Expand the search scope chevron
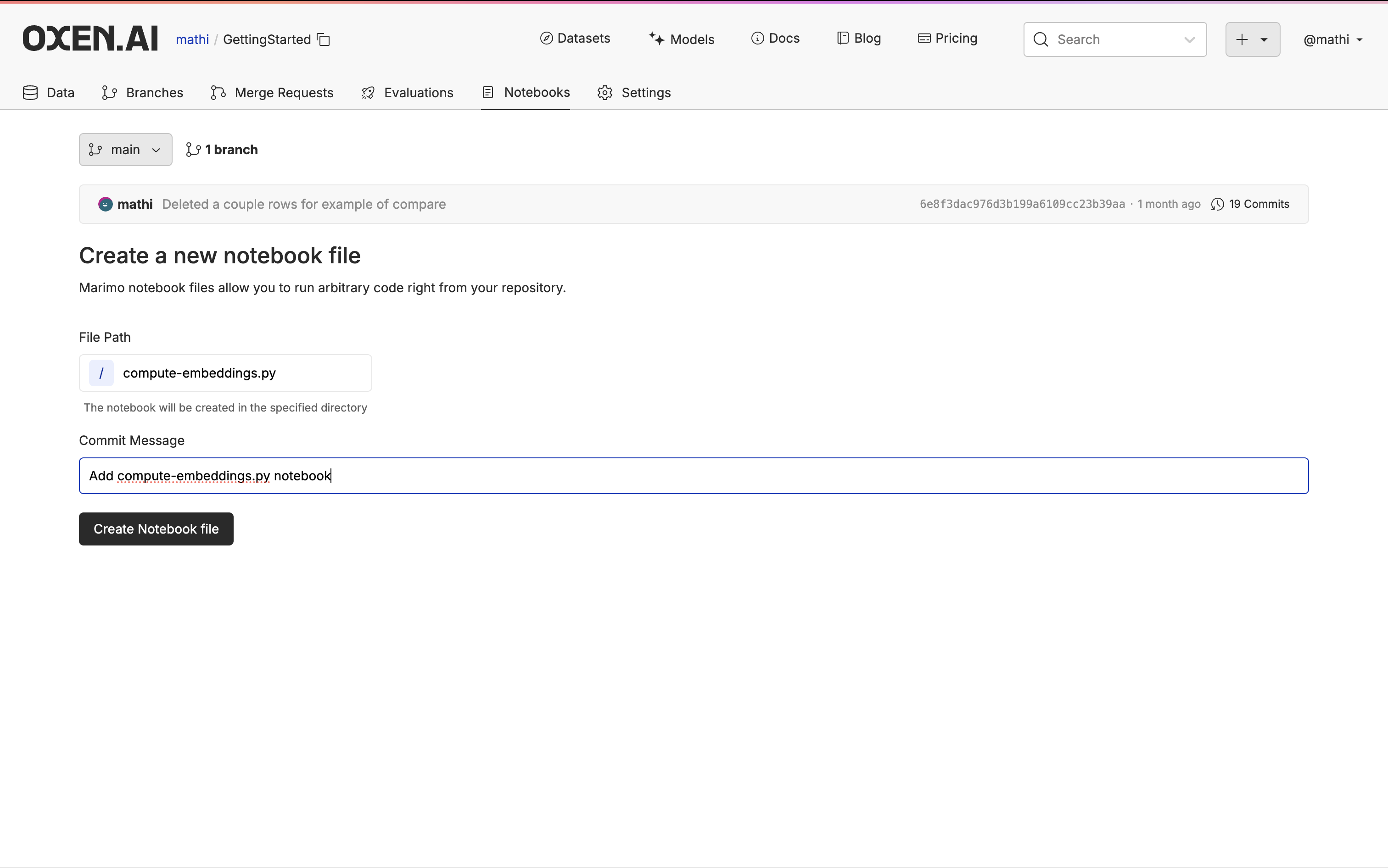Screen dimensions: 1388x868 pyautogui.click(x=1189, y=39)
